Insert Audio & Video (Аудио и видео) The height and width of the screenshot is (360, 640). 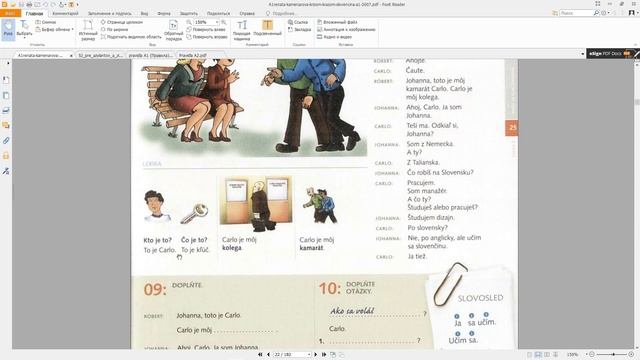pos(334,37)
